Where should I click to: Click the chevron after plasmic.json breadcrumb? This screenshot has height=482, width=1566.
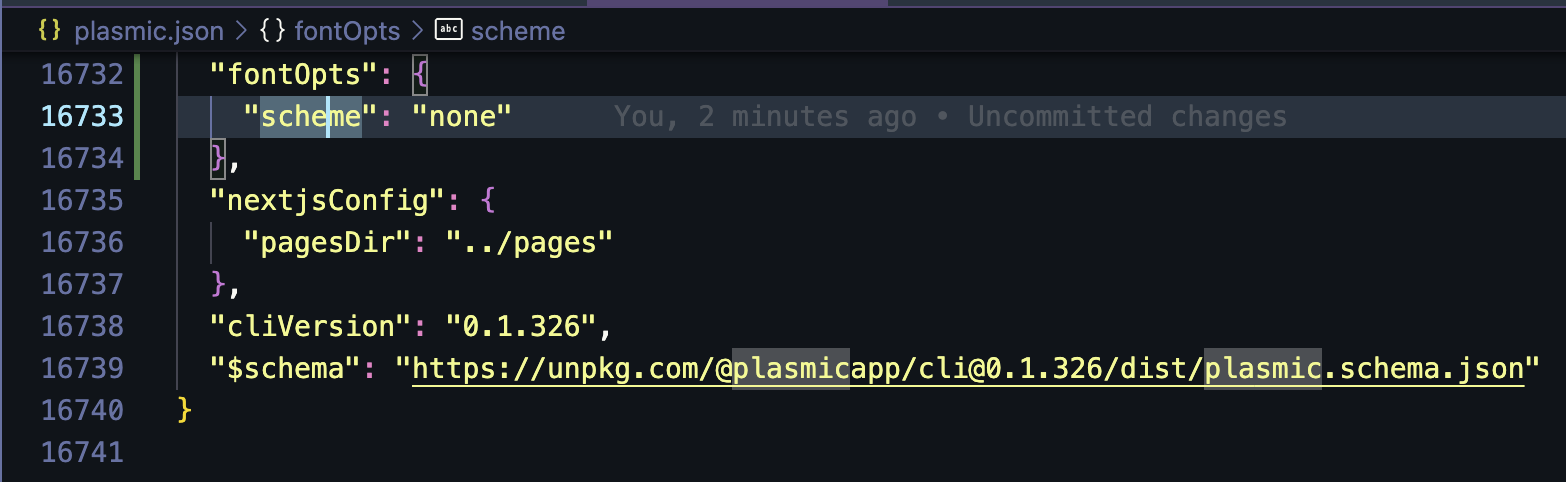tap(241, 31)
